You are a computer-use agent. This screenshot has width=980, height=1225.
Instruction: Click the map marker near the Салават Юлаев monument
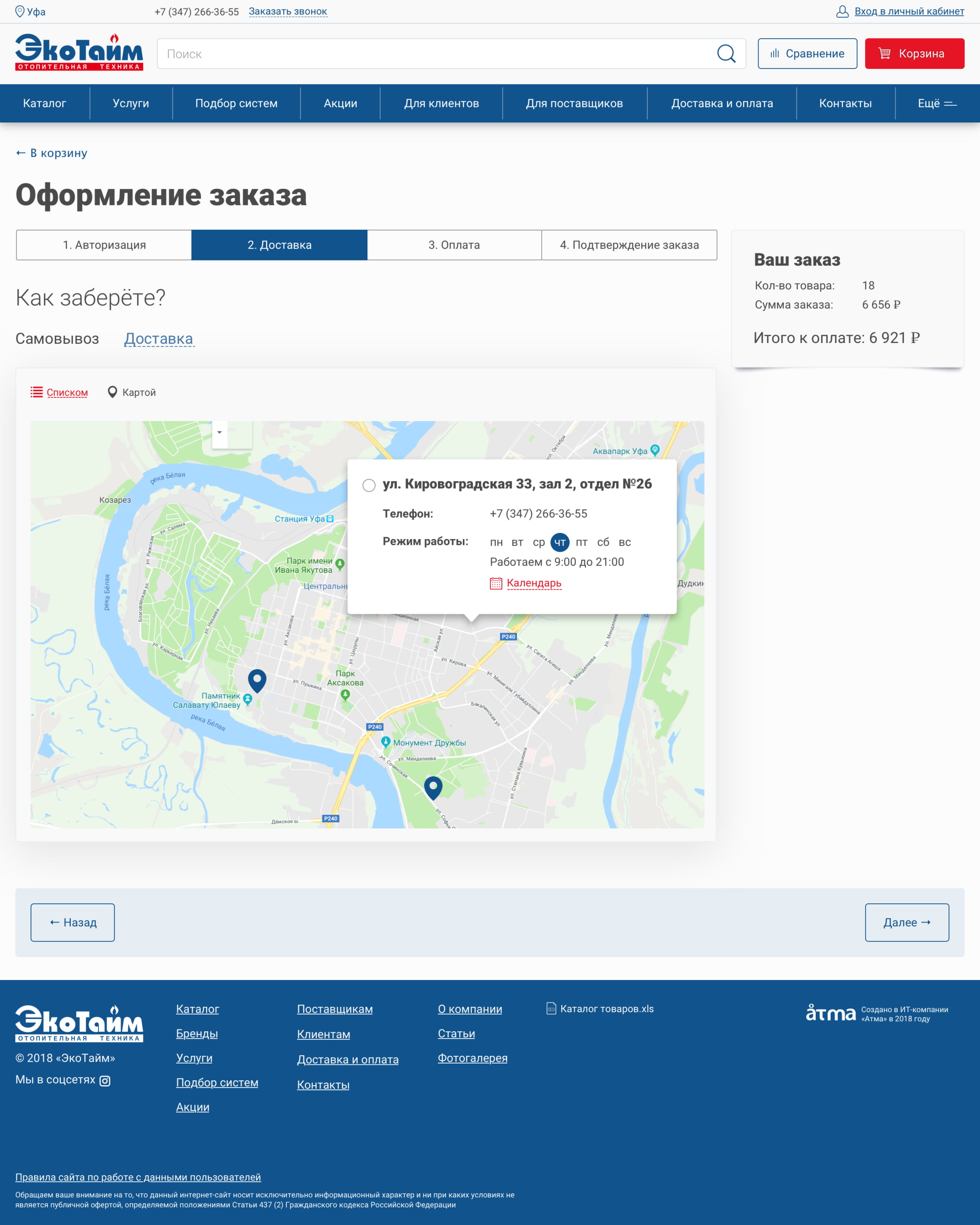257,680
